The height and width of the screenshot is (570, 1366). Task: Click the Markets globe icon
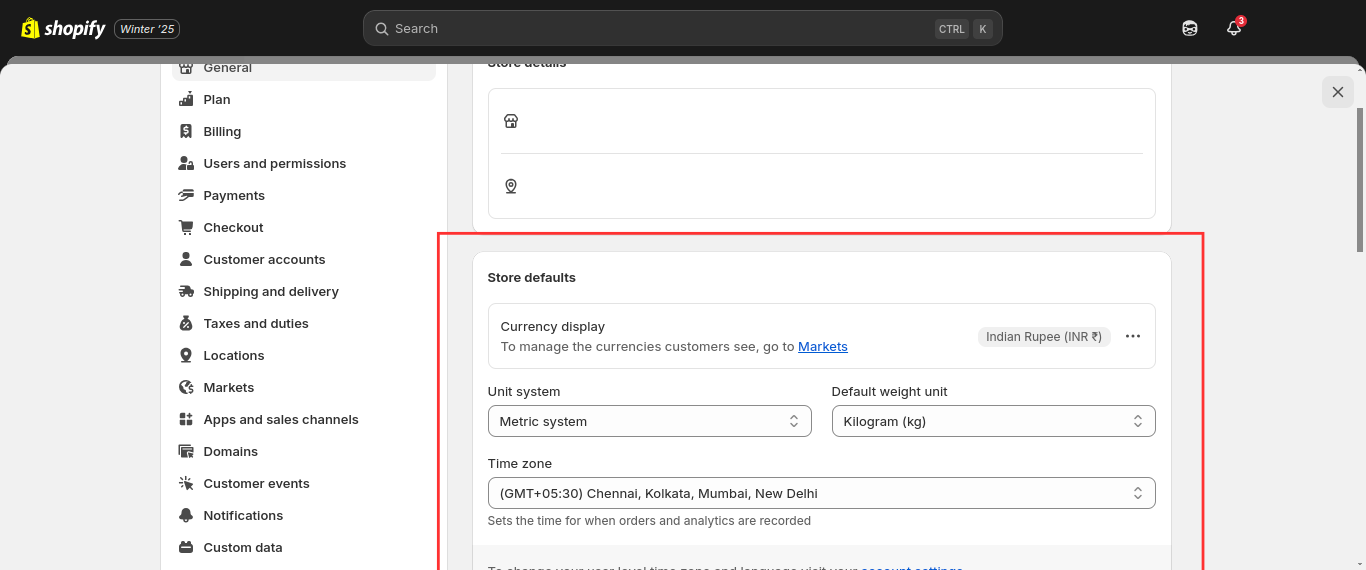pos(186,387)
